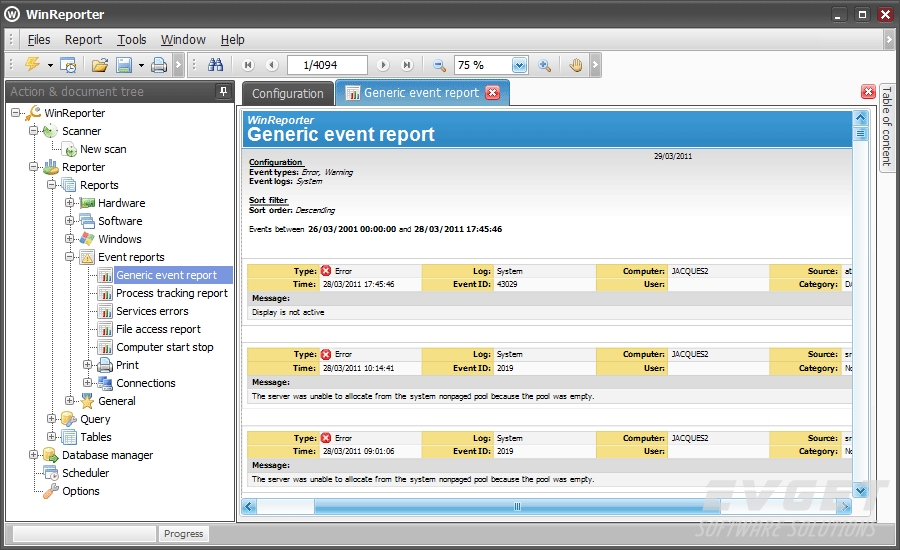Collapse the WinReporter root node
This screenshot has width=900, height=550.
pyautogui.click(x=15, y=113)
